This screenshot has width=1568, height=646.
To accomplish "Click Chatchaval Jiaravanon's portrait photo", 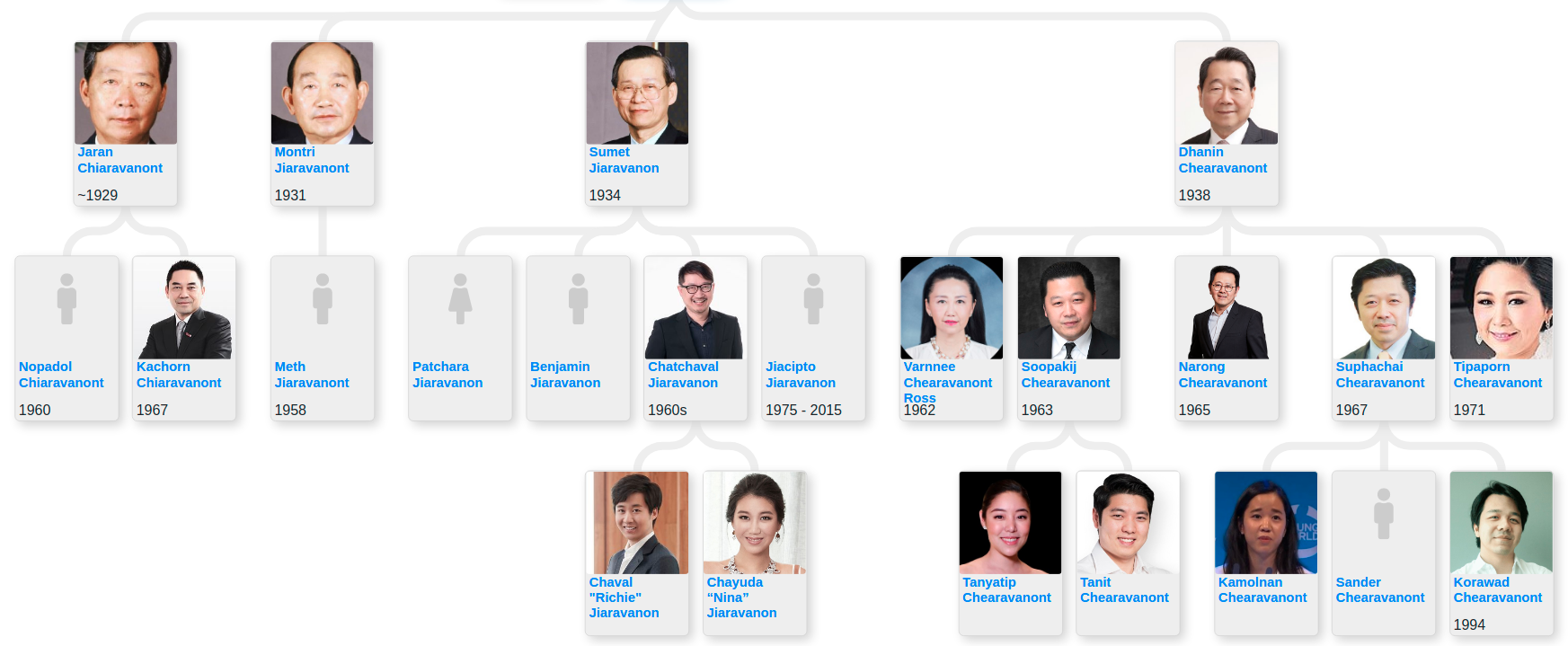I will pyautogui.click(x=695, y=308).
